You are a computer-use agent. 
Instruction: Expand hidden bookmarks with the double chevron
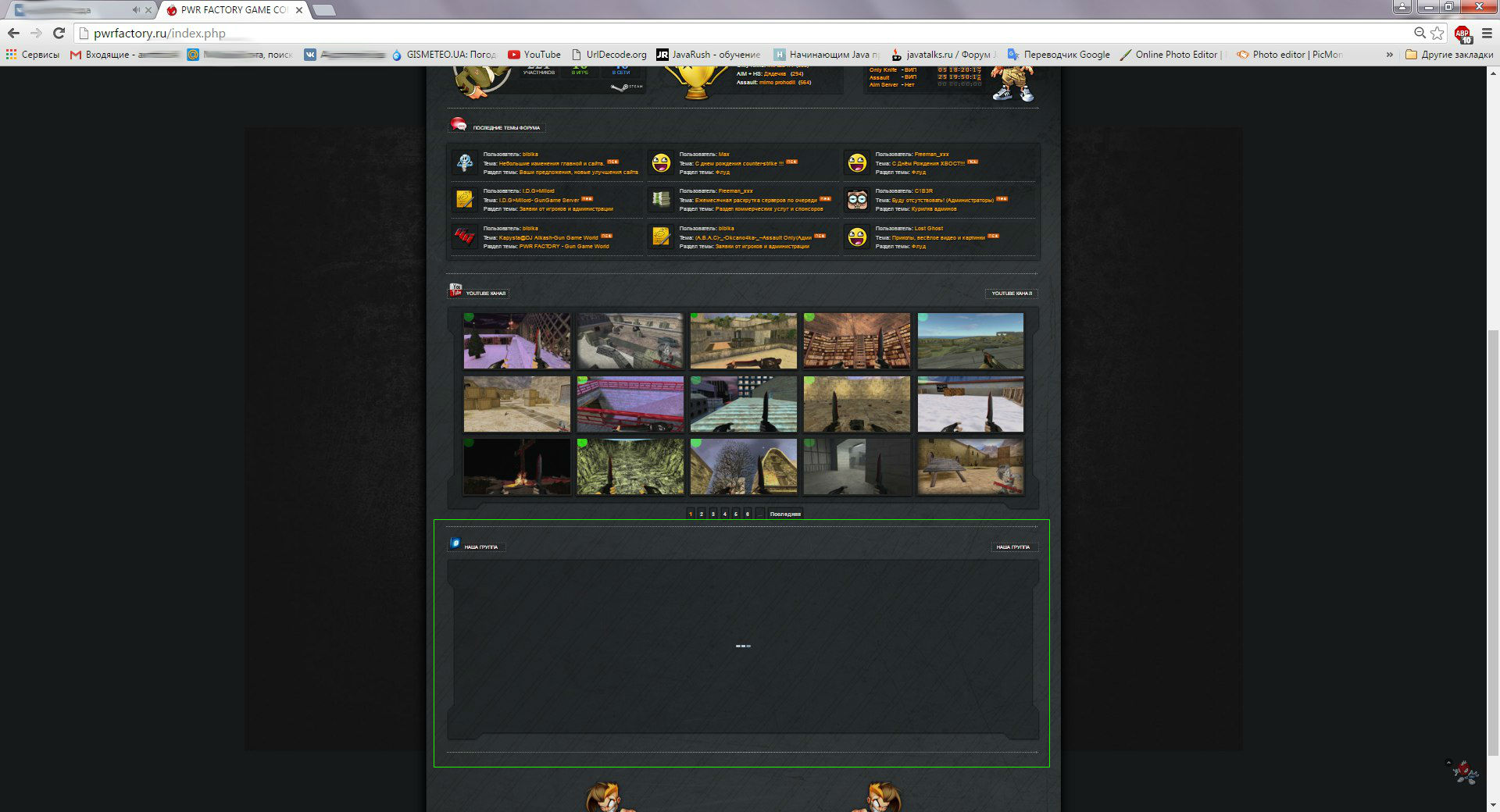(x=1389, y=55)
